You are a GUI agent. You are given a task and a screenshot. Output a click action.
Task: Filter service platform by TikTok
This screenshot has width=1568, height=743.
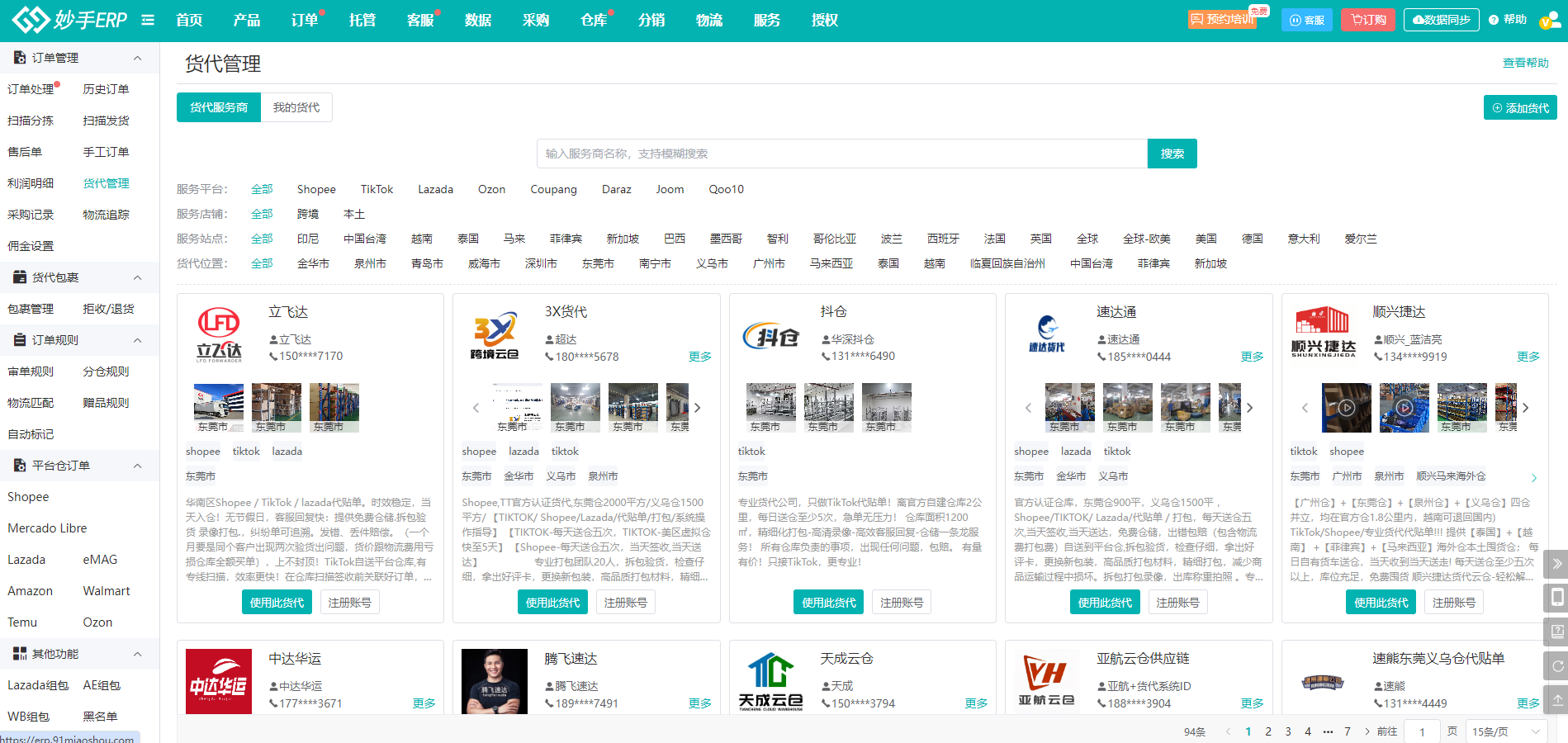pyautogui.click(x=377, y=189)
